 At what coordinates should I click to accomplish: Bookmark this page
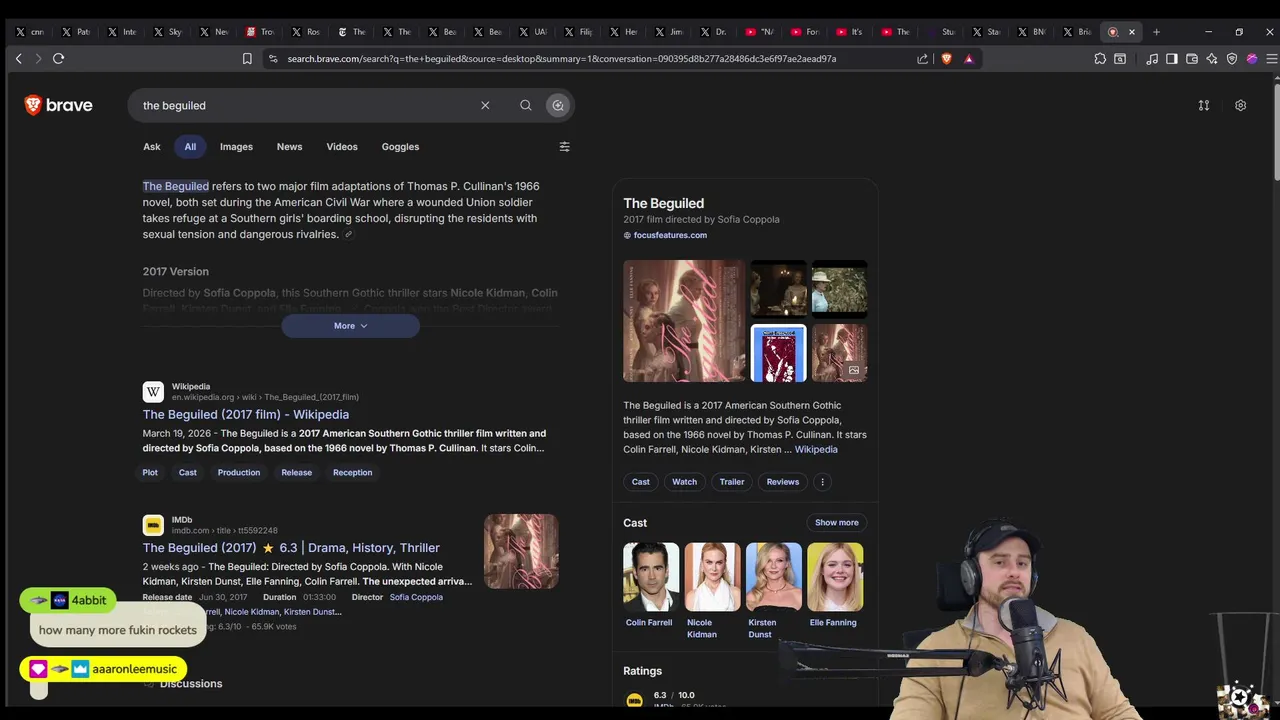pyautogui.click(x=247, y=59)
